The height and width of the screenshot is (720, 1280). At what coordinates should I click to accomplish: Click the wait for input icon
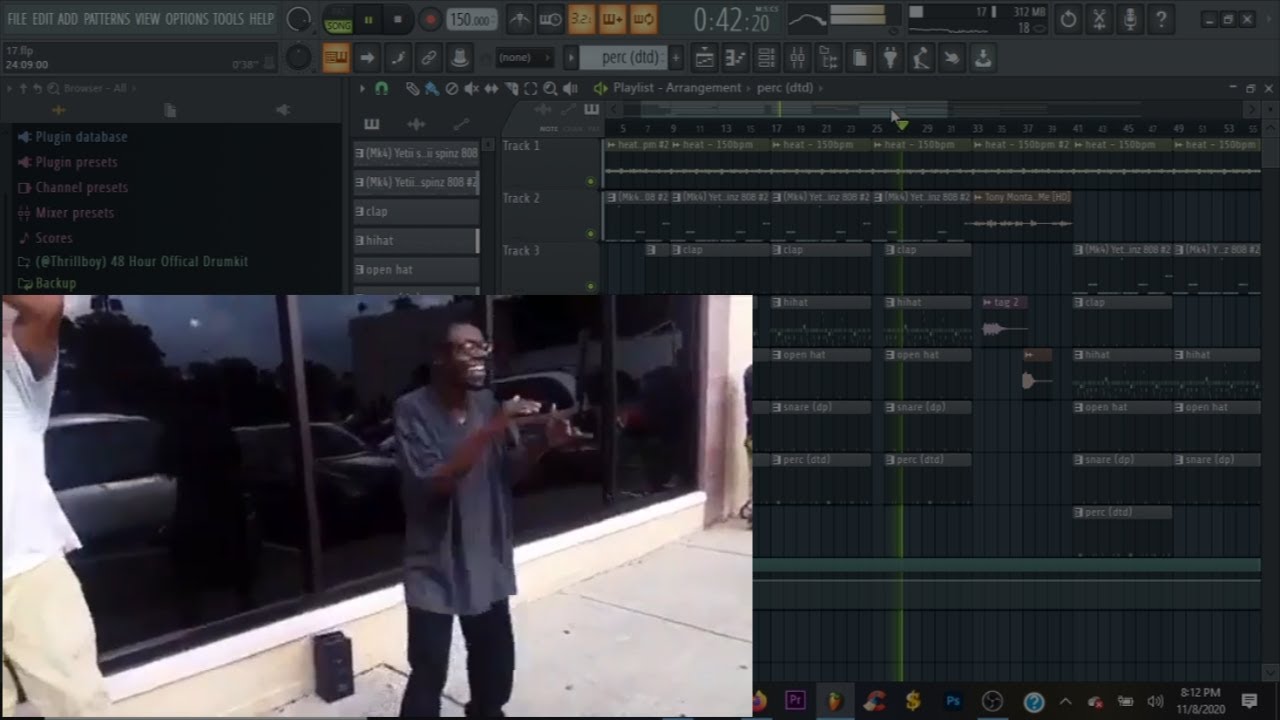pyautogui.click(x=550, y=19)
